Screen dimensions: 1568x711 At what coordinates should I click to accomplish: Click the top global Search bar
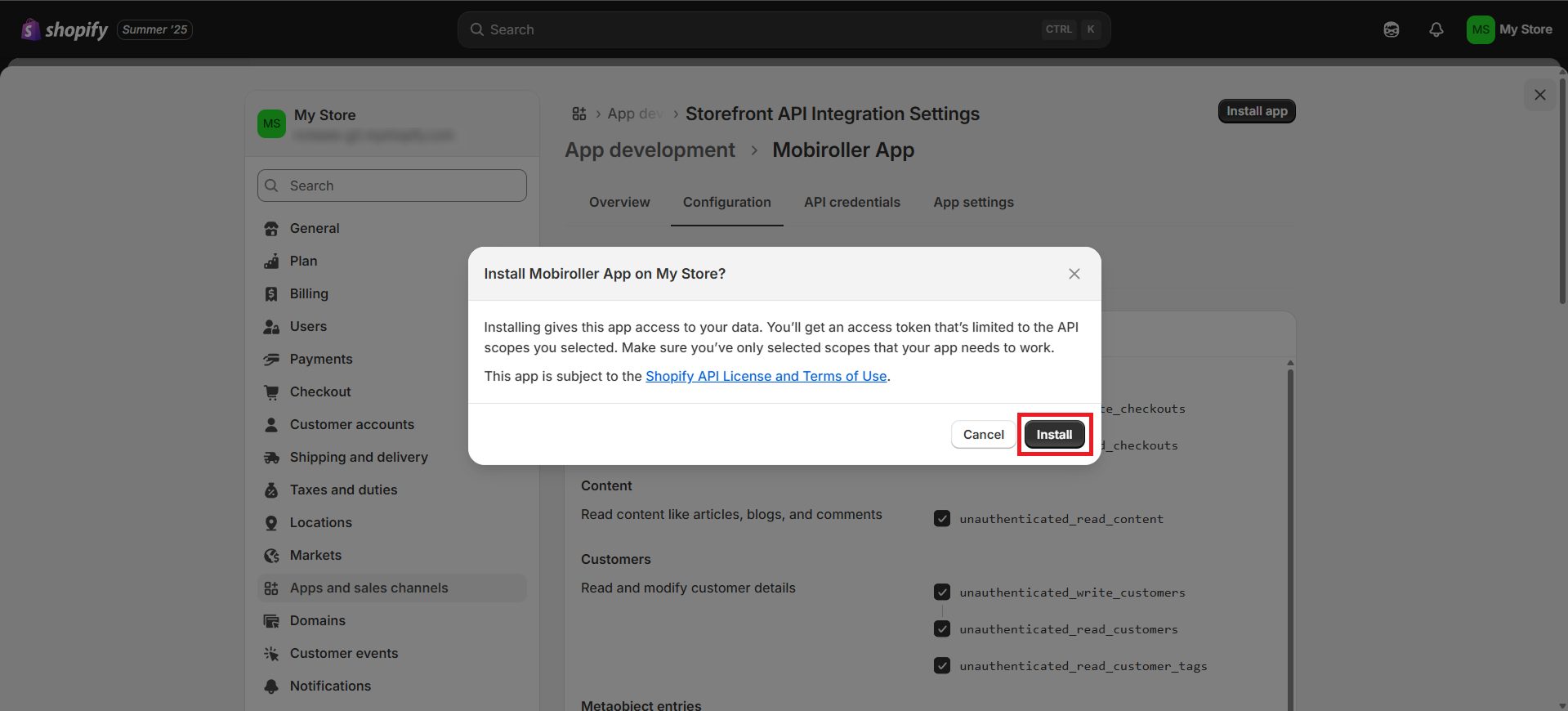click(x=784, y=29)
